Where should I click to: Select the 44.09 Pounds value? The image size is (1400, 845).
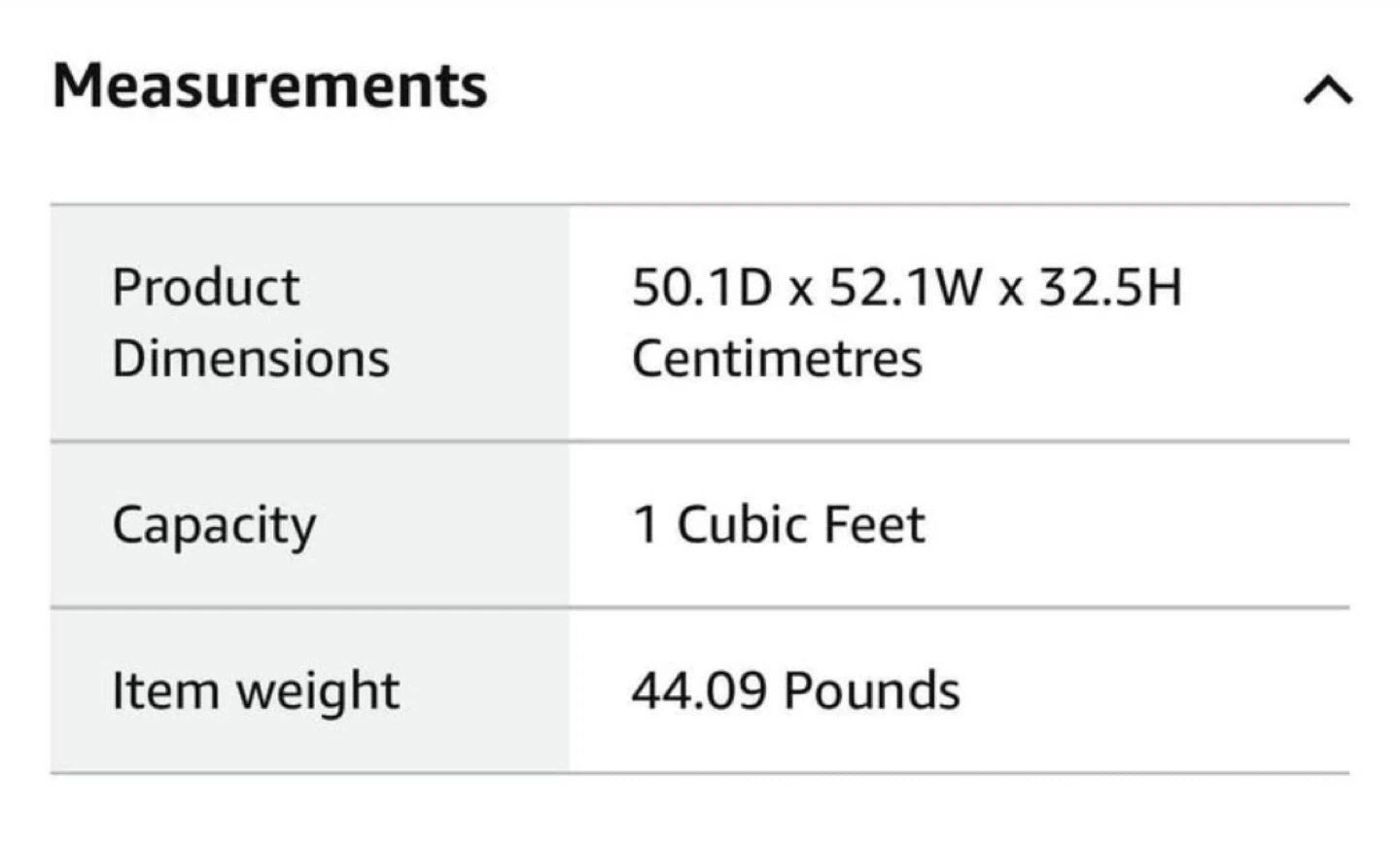[795, 691]
